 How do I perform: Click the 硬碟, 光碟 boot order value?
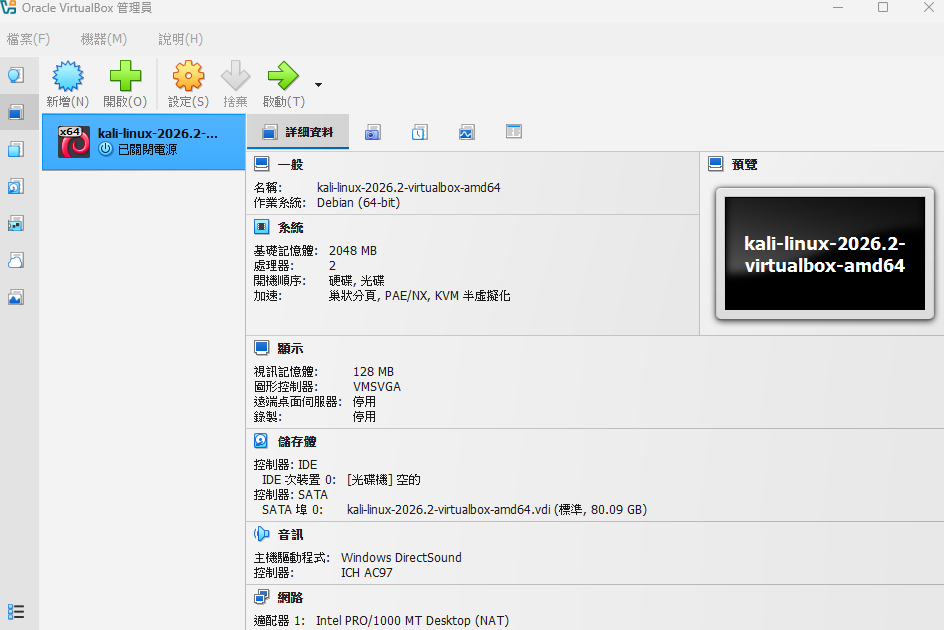(356, 281)
